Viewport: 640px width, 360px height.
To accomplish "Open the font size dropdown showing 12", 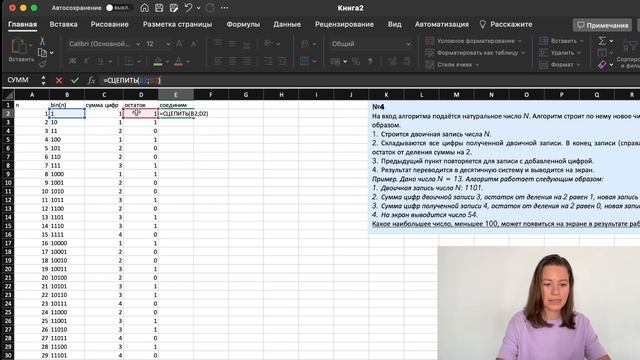I will pos(157,44).
